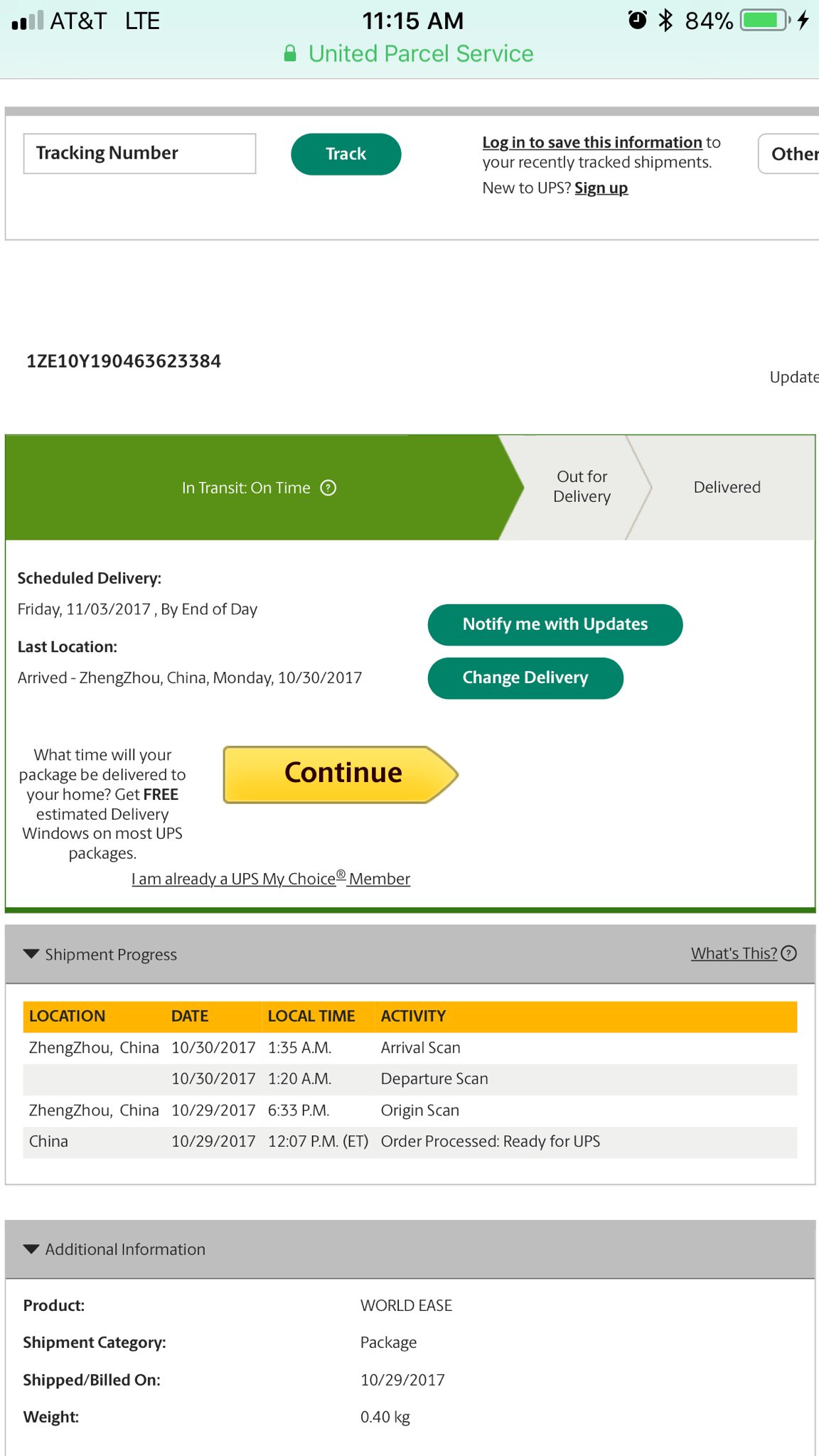Click the LOCATION column header

(x=67, y=1016)
